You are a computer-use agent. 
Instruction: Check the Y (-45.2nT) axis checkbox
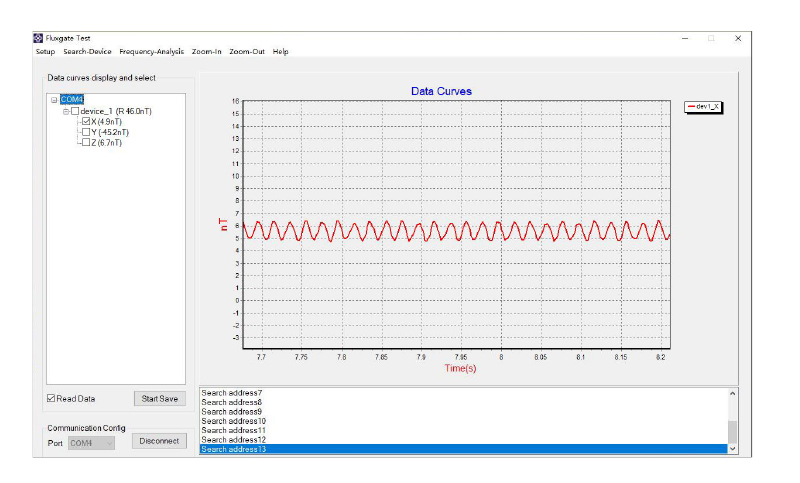[86, 132]
